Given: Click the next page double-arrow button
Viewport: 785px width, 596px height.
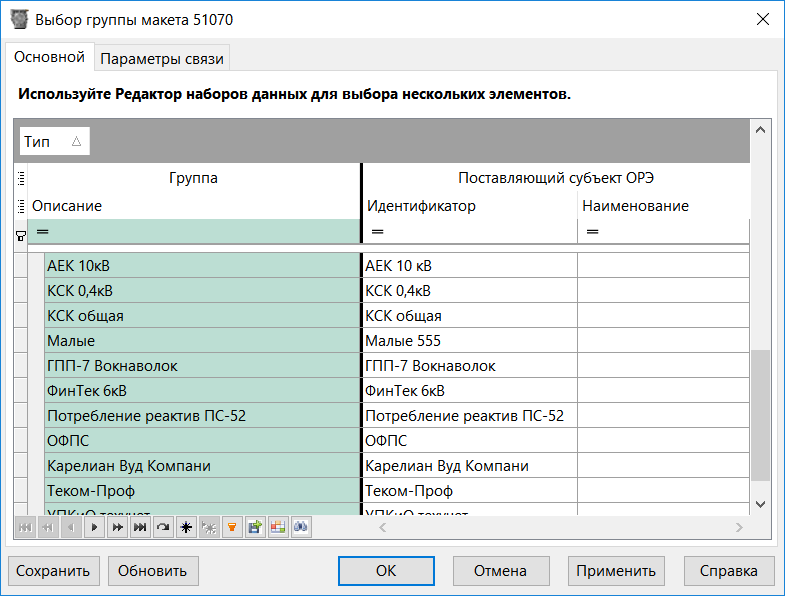Looking at the screenshot, I should 118,527.
